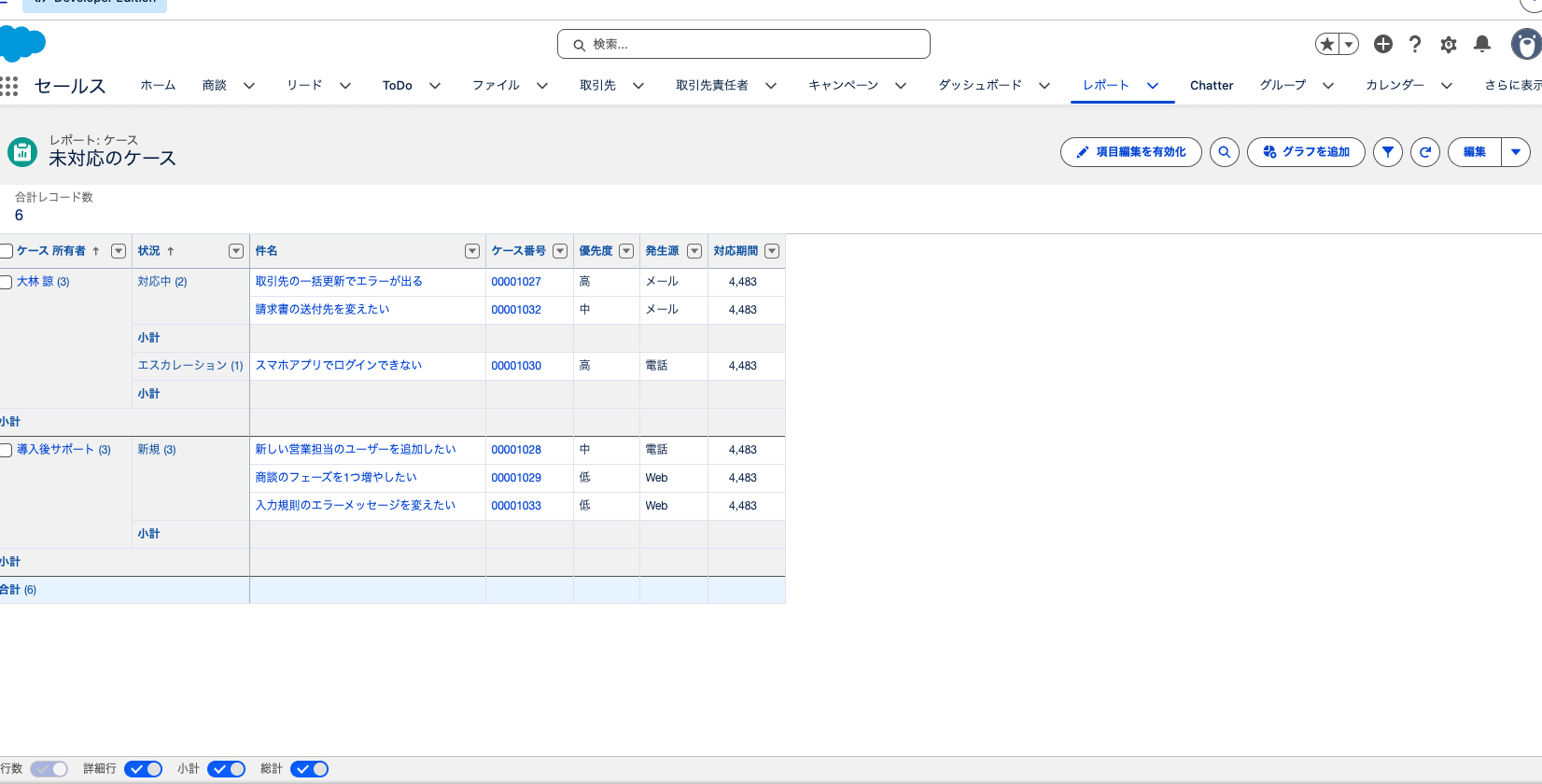The height and width of the screenshot is (784, 1542).
Task: Open the スマホアプリでログインできない case link
Action: coord(339,366)
